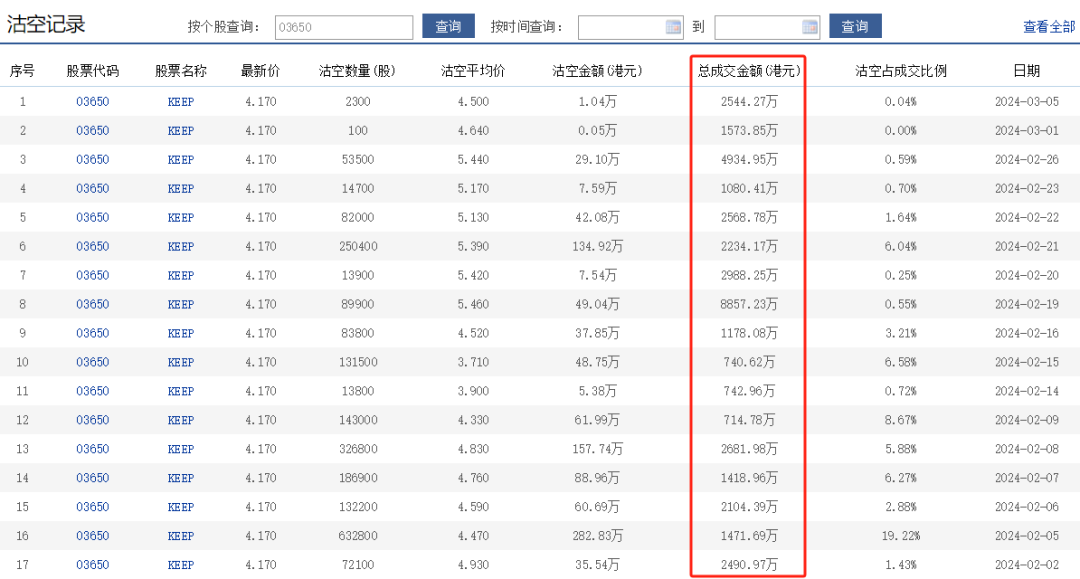Image resolution: width=1080 pixels, height=579 pixels.
Task: Open stock code 03650 in row 2
Action: [92, 130]
